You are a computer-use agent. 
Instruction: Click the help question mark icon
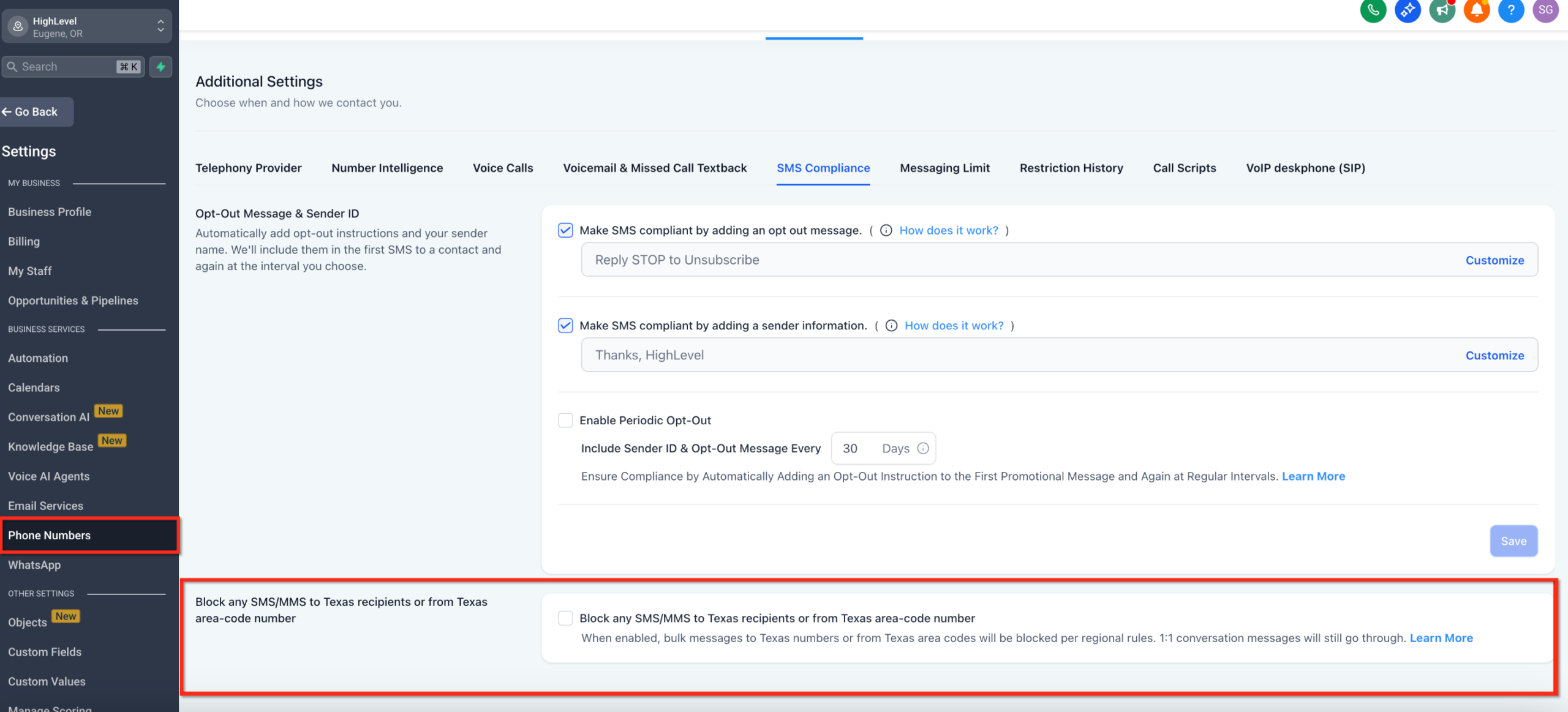pos(1510,10)
